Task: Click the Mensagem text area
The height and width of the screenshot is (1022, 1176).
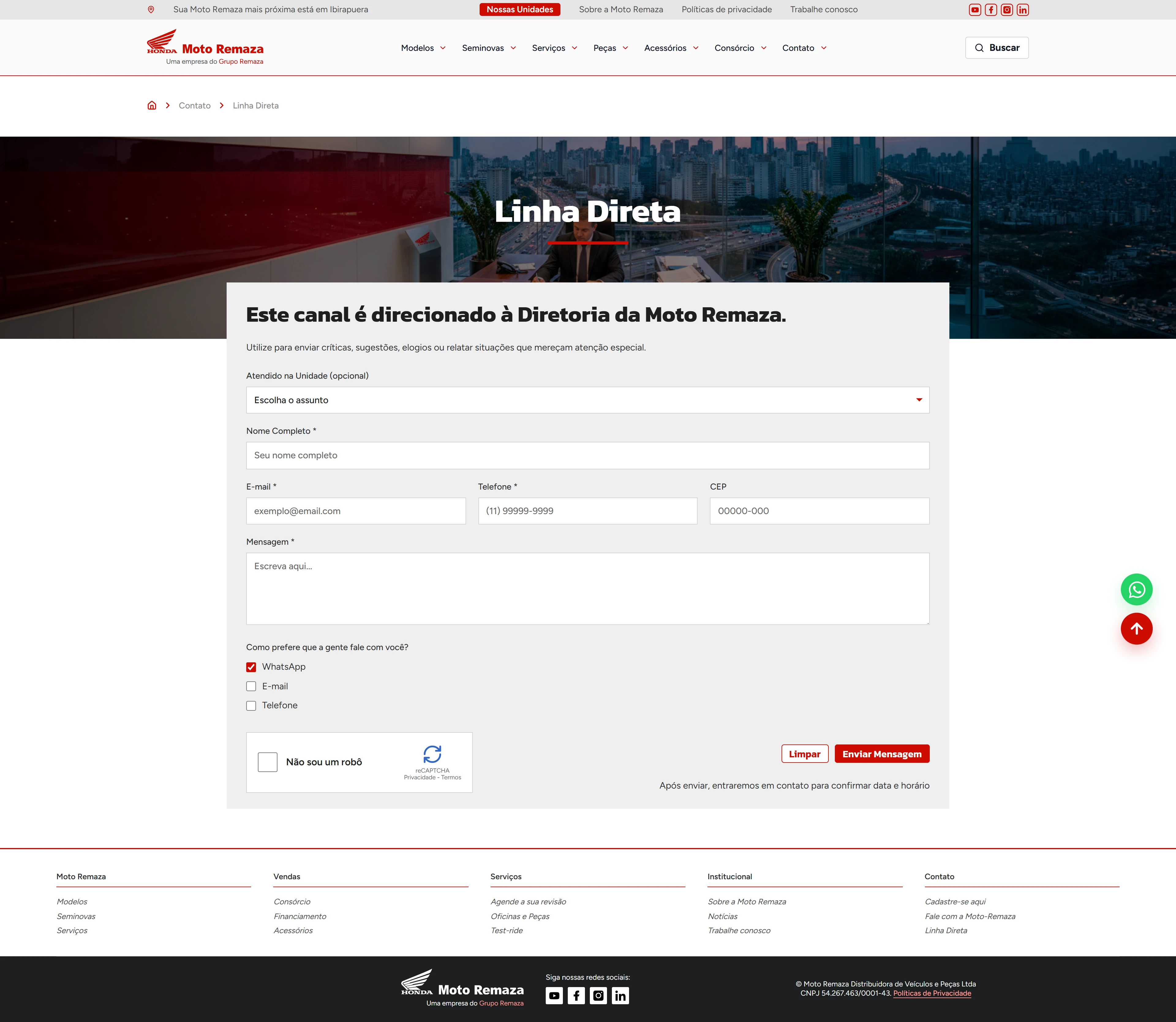Action: pyautogui.click(x=588, y=589)
